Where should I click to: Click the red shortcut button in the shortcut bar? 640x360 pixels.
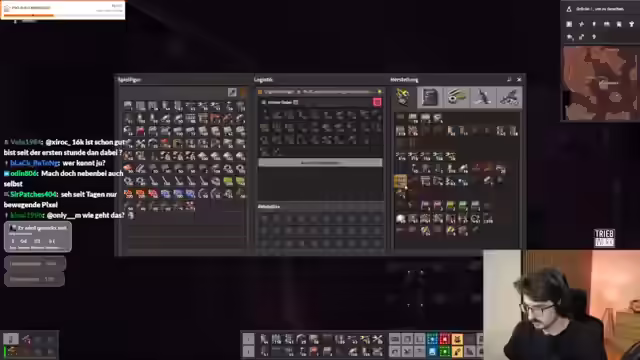pos(444,339)
